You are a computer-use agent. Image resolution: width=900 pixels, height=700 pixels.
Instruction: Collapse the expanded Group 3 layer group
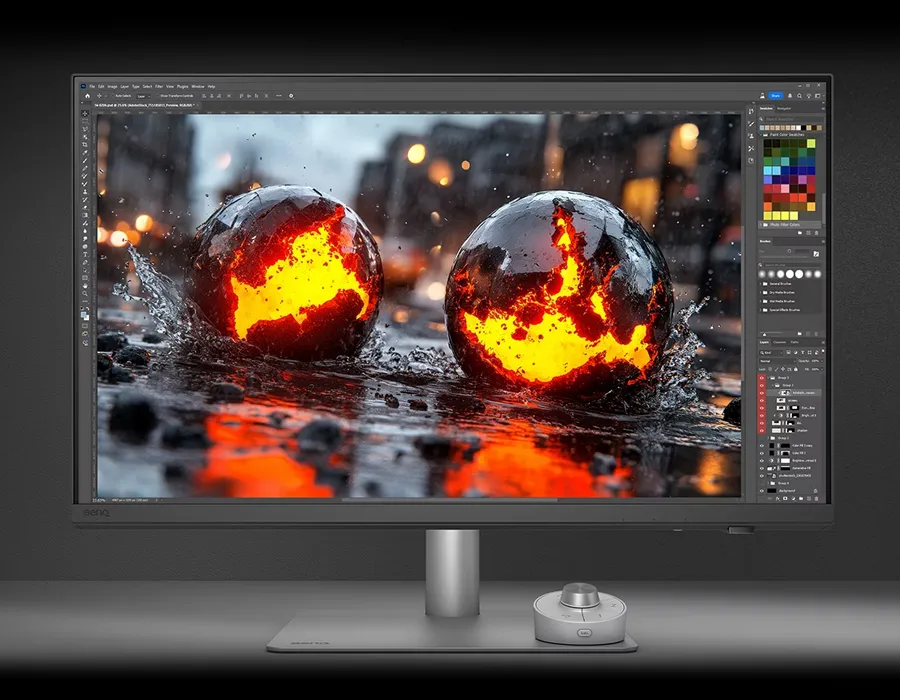[x=770, y=377]
